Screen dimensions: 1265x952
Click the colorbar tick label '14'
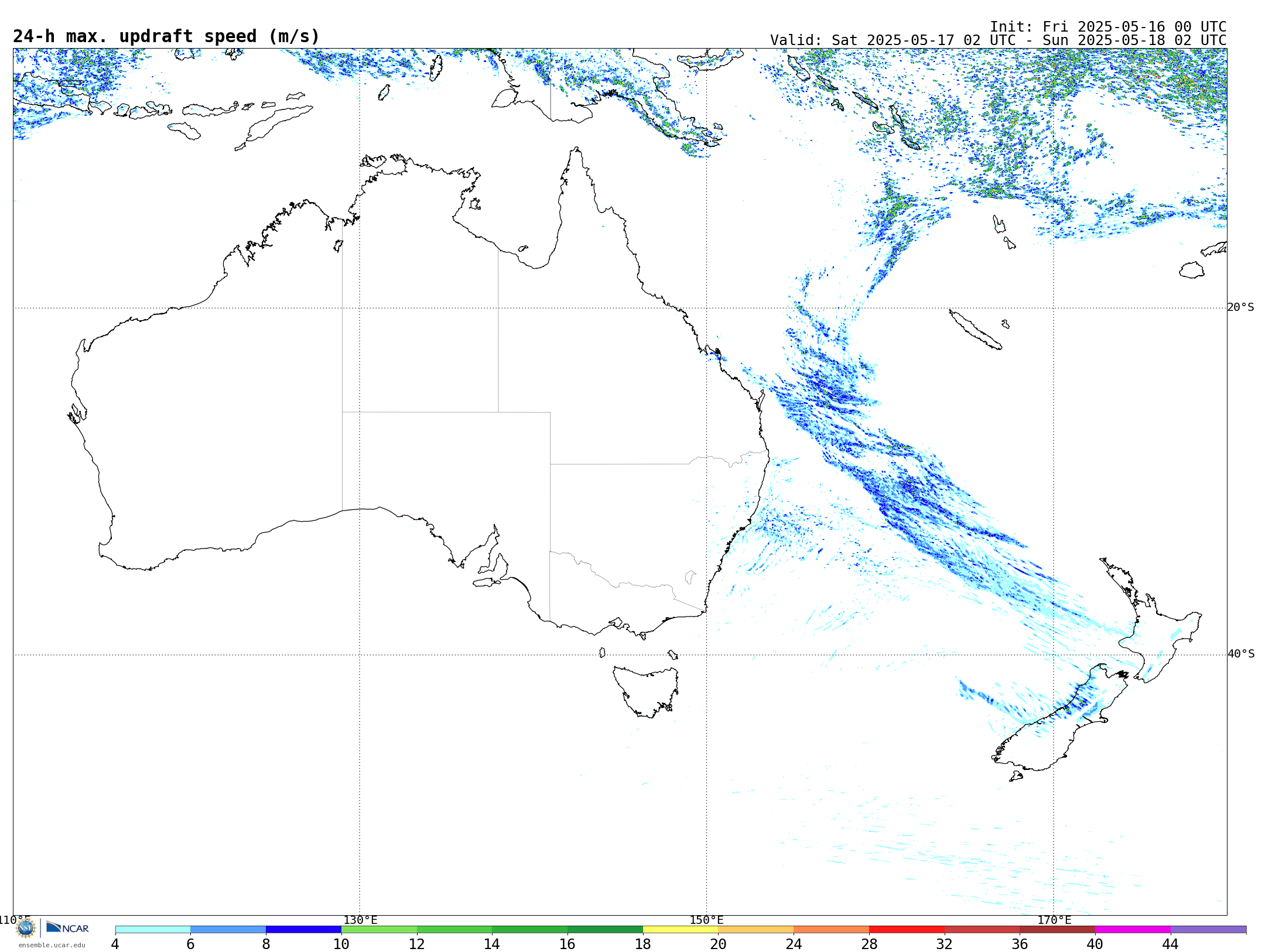tap(492, 944)
